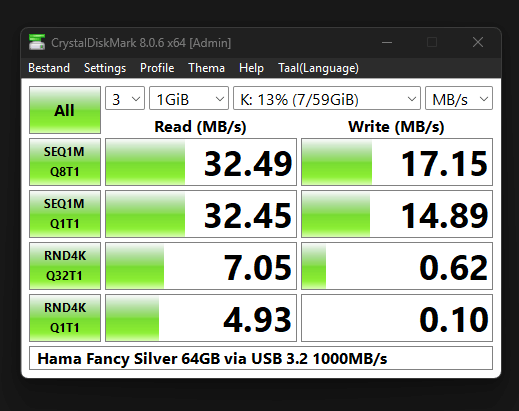The image size is (519, 411).
Task: Click the 14.89 write result cell
Action: click(x=397, y=214)
